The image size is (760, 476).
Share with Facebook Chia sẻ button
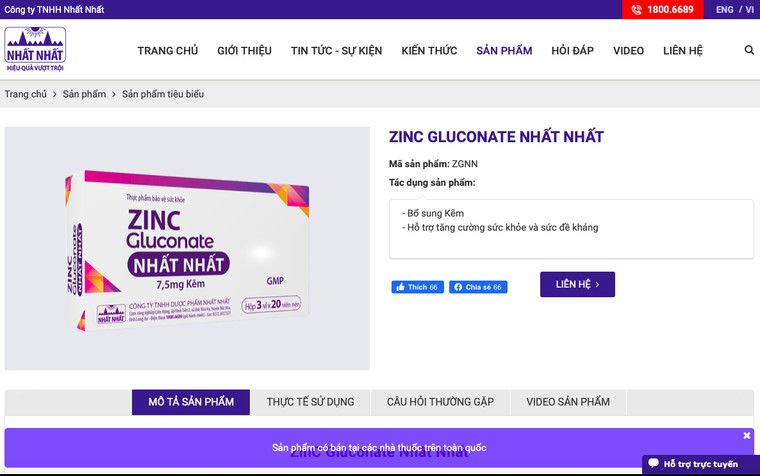click(x=478, y=287)
